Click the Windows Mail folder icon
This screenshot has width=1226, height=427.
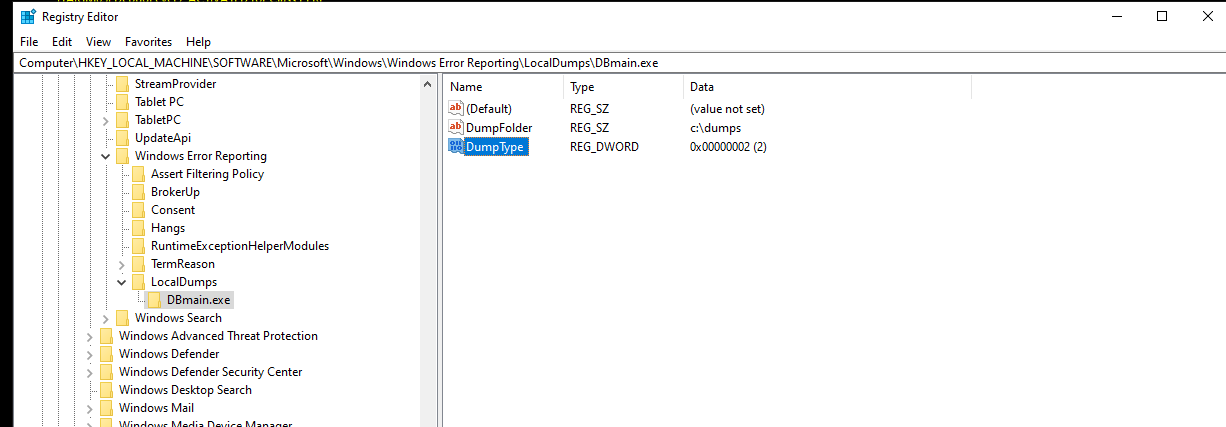pyautogui.click(x=107, y=408)
